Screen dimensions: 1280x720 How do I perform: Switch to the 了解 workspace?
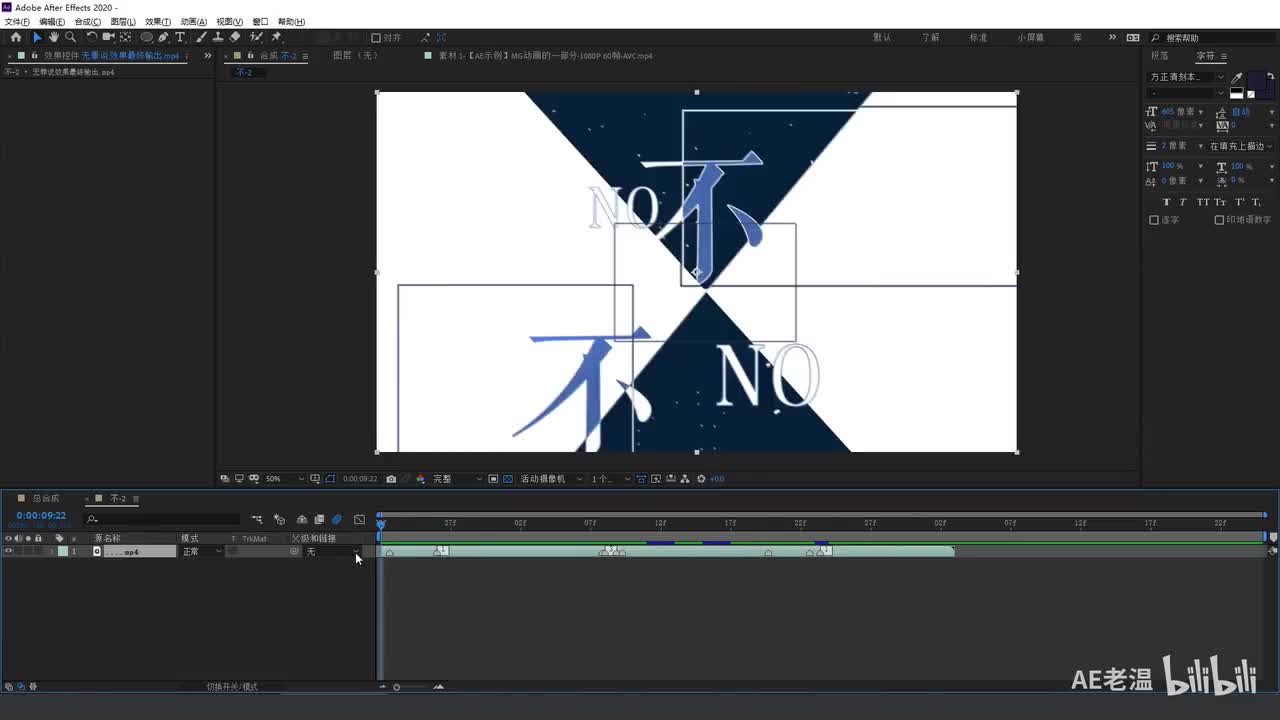(x=931, y=37)
